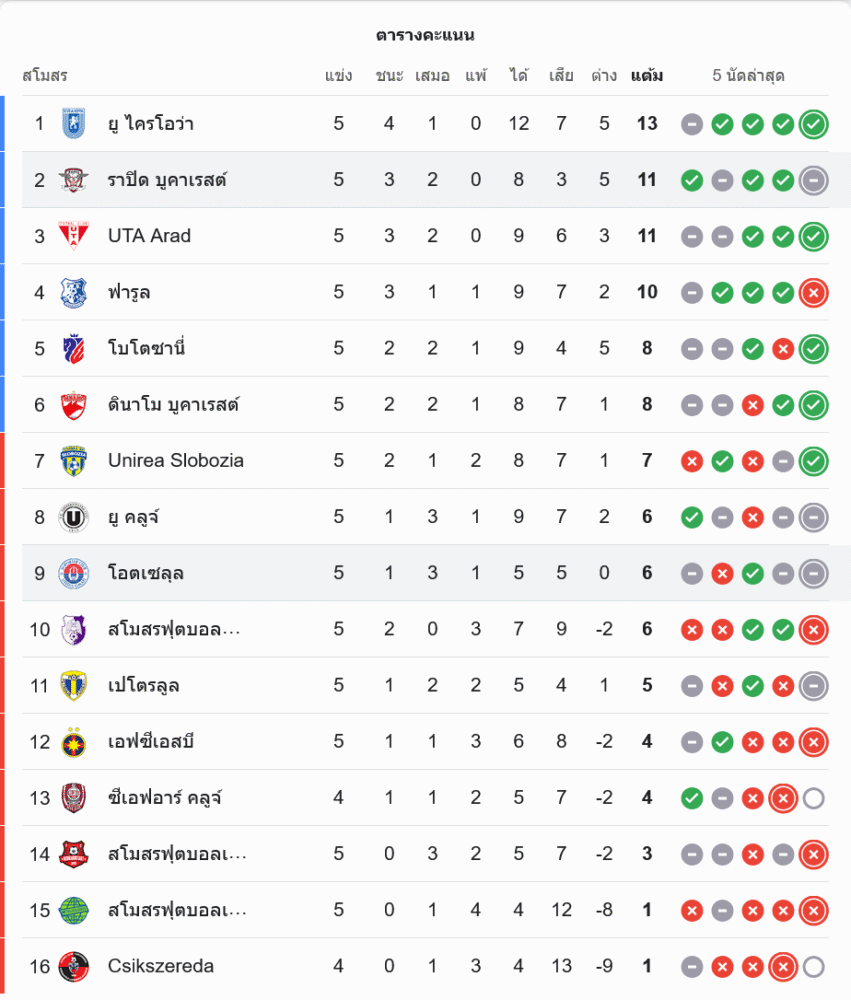Click Farul's latest red loss indicator
Screen dimensions: 851x1000
[814, 292]
